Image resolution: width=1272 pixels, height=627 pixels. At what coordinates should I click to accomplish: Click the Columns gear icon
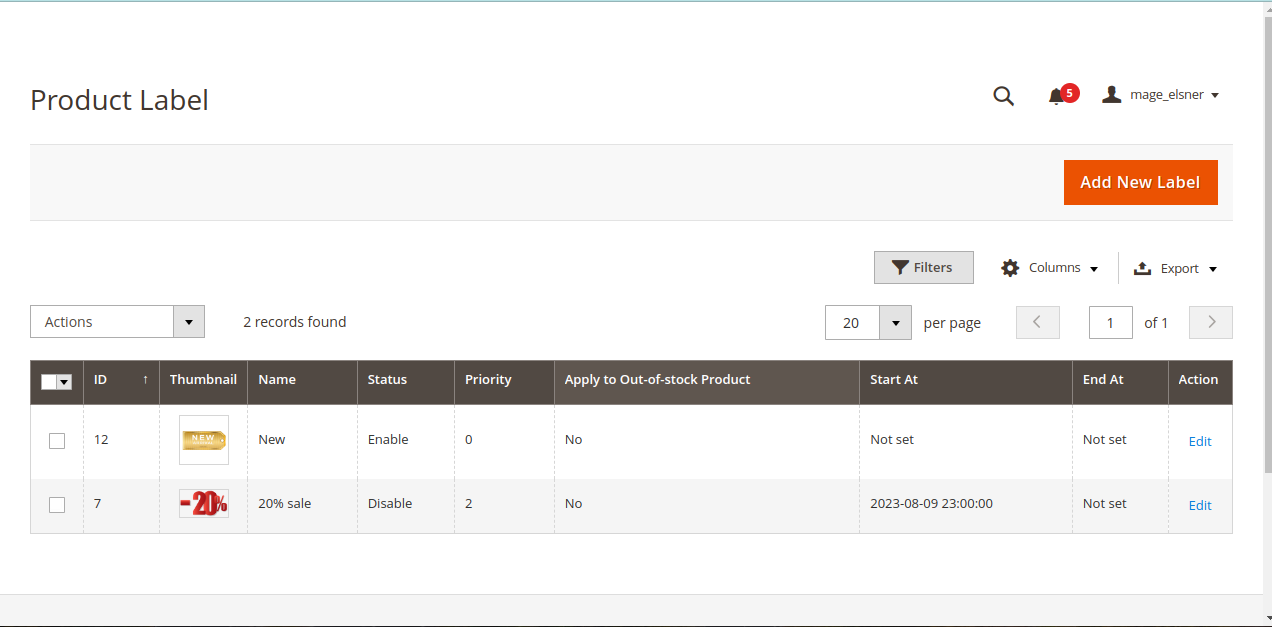click(1010, 268)
